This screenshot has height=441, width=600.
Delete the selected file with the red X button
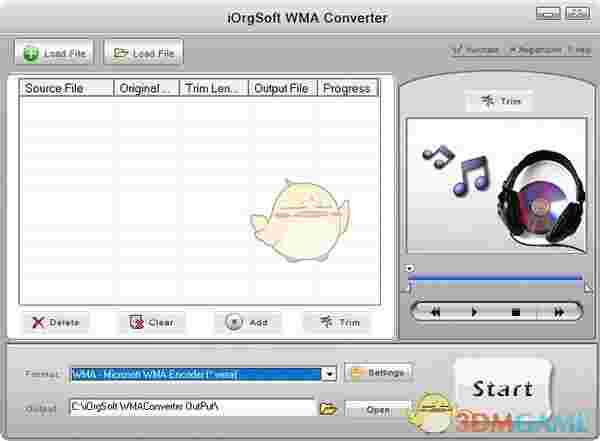pyautogui.click(x=56, y=322)
